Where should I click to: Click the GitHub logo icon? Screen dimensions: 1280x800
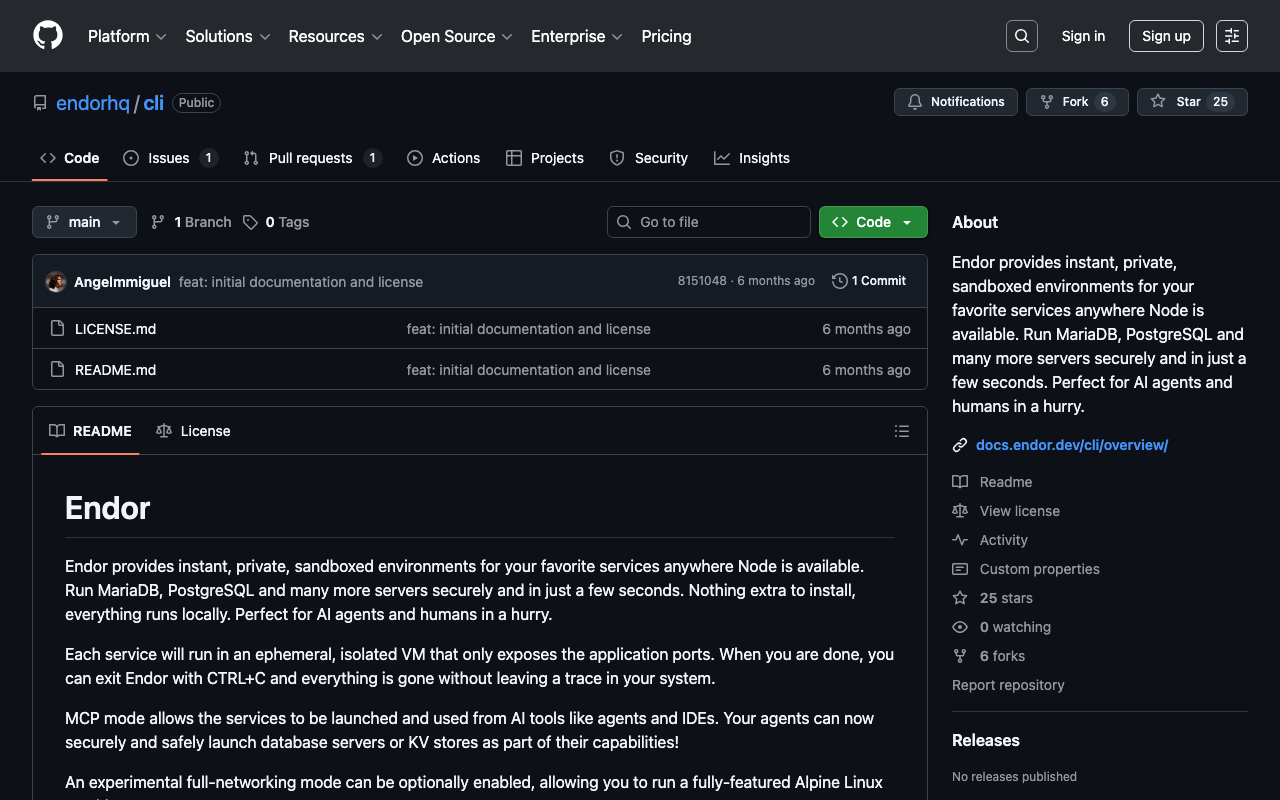pos(48,36)
